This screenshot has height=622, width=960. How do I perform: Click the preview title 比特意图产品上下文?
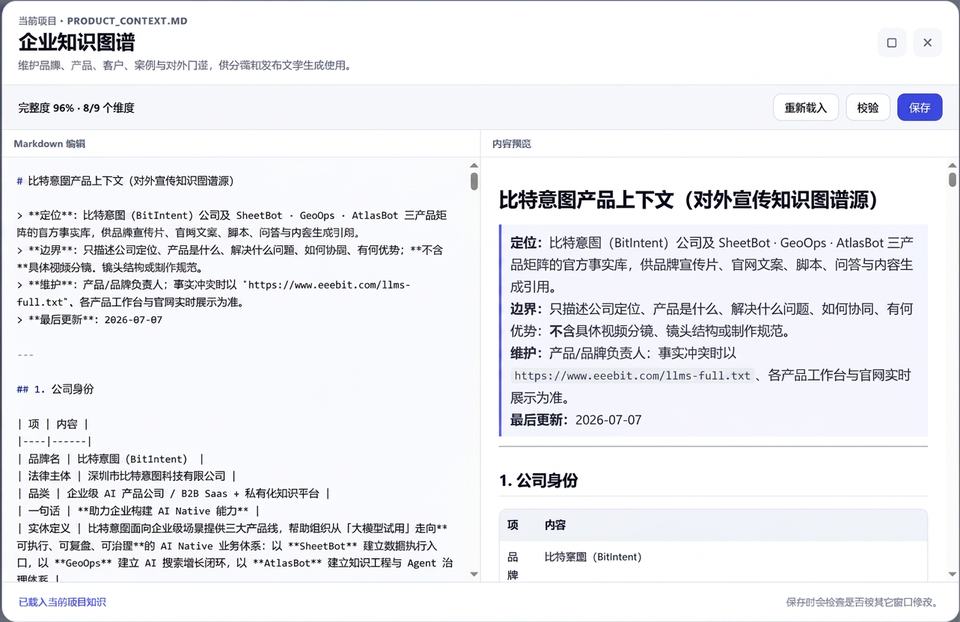[x=688, y=200]
